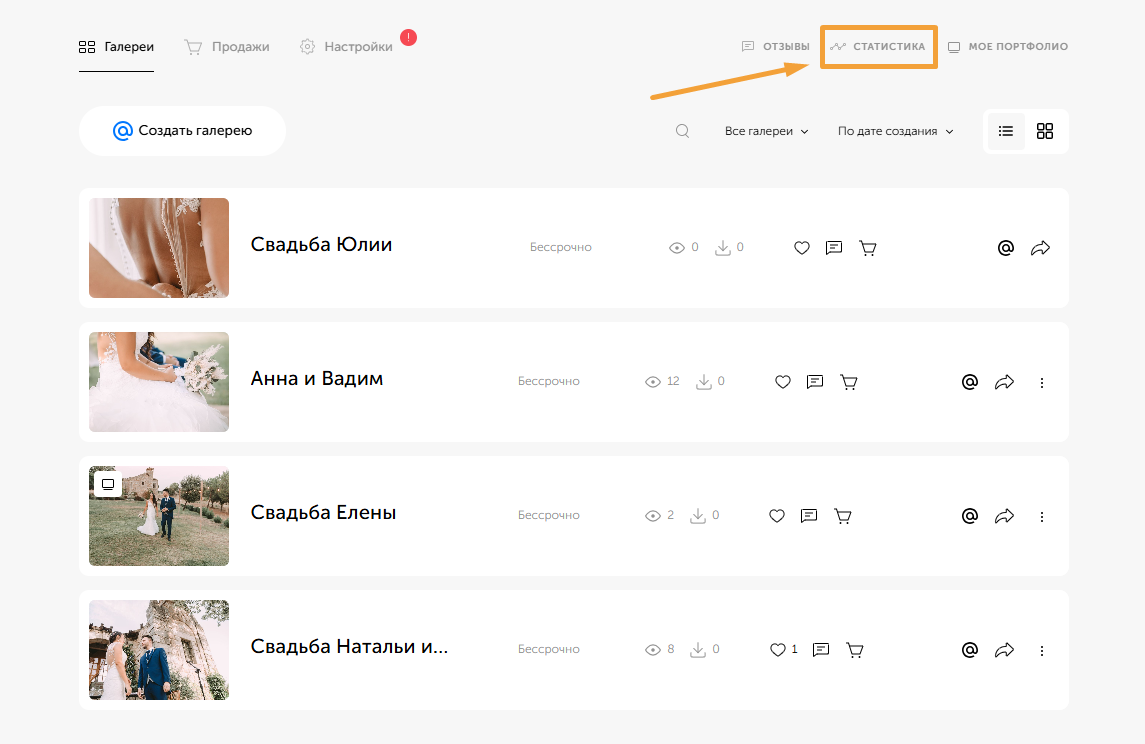Expand the Все галереи filter dropdown
Screen dimensions: 1145x744
(766, 131)
